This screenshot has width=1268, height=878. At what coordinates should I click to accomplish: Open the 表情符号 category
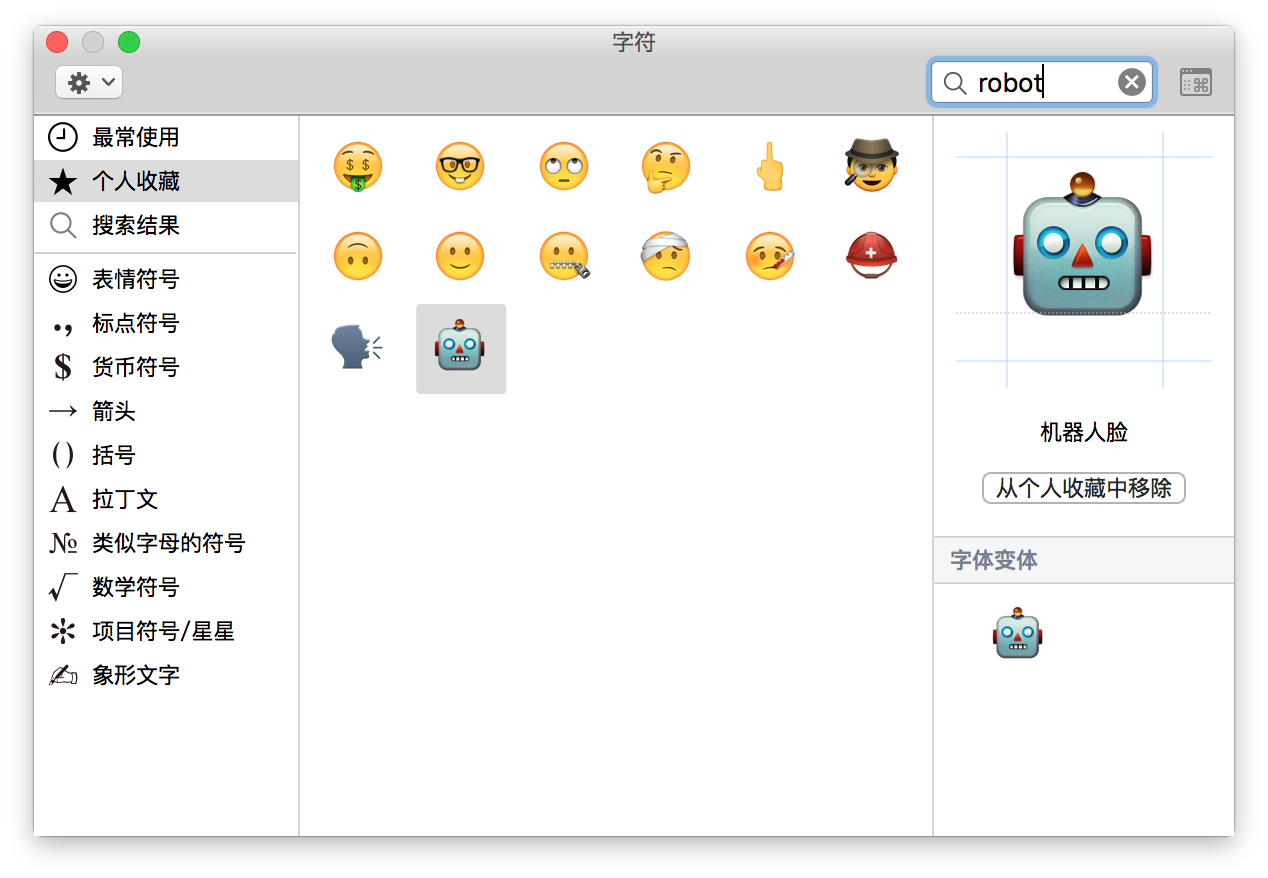click(135, 279)
